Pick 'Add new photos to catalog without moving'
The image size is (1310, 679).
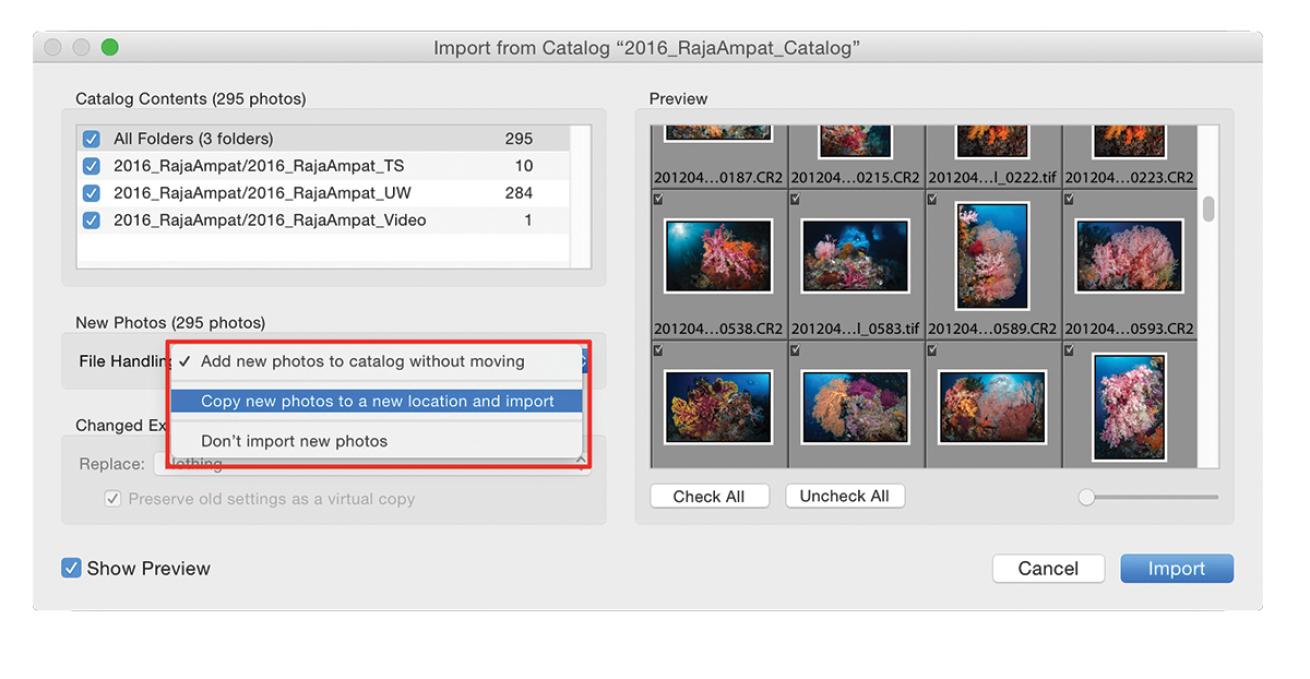click(x=362, y=361)
